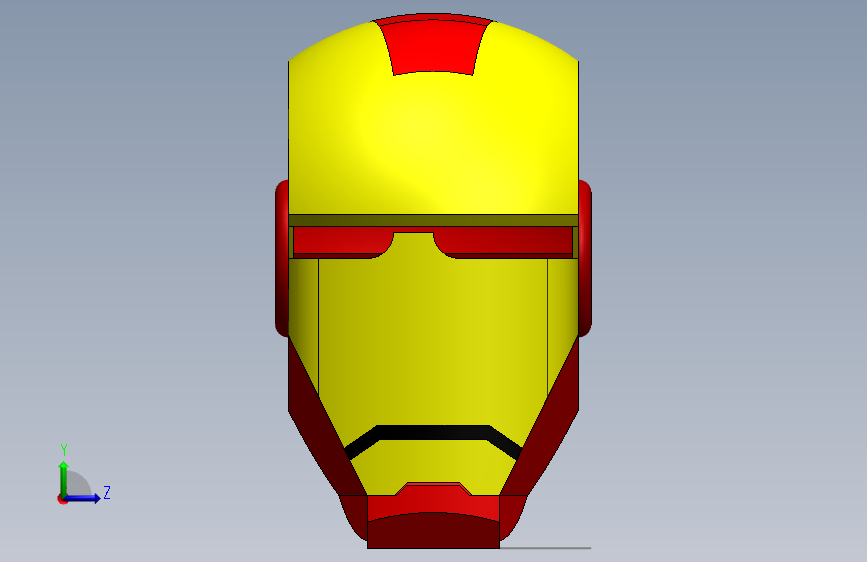The height and width of the screenshot is (562, 867).
Task: Select the right red ear piece
Action: point(585,258)
